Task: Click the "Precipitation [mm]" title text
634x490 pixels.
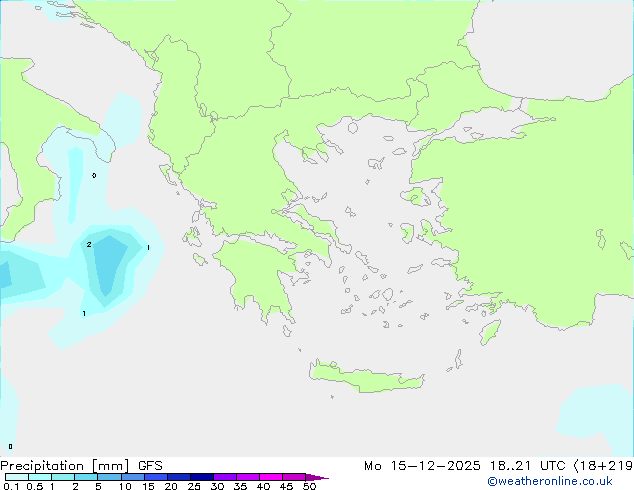Action: coord(65,466)
